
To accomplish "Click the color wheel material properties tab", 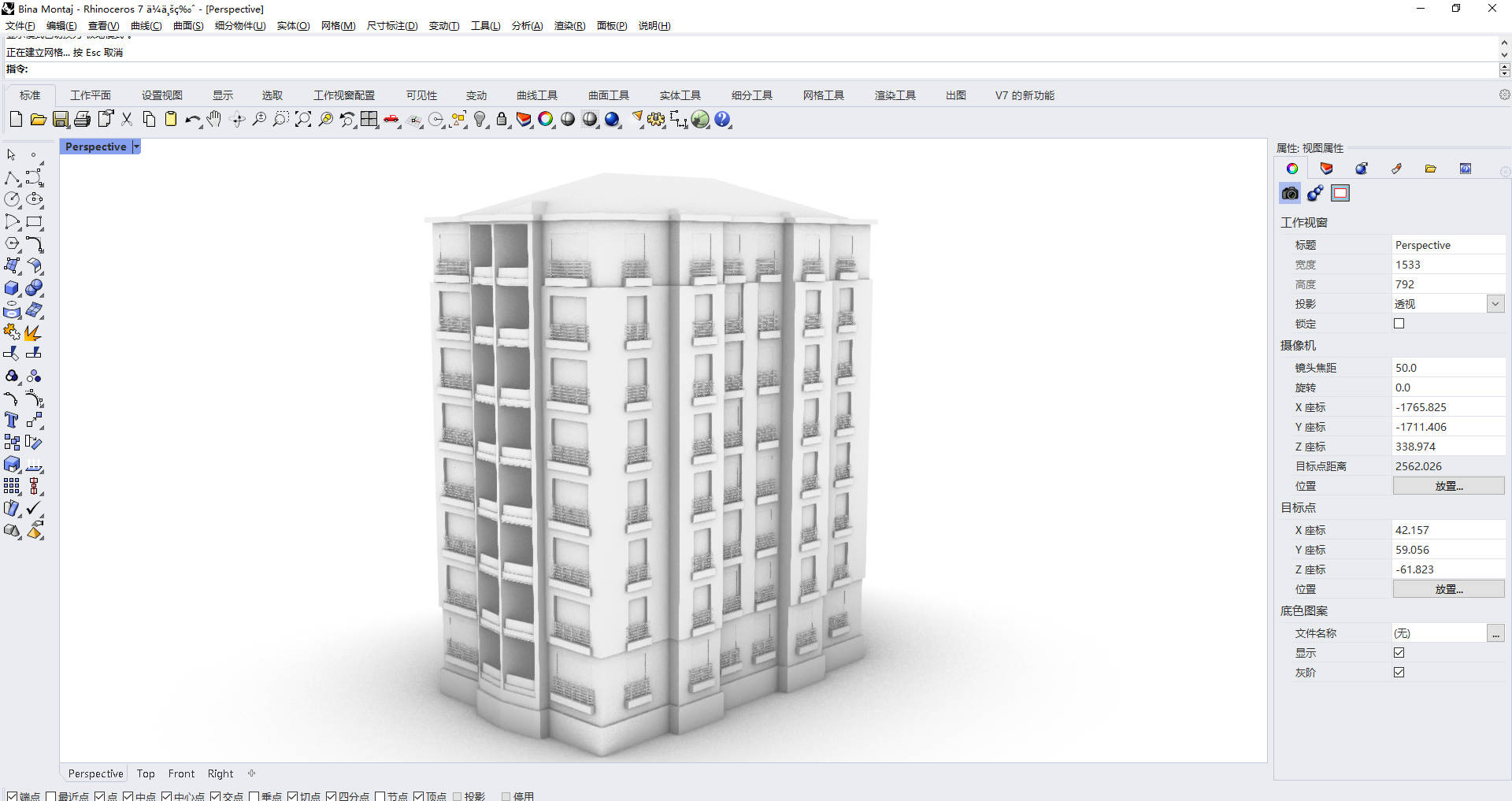I will pos(1291,169).
